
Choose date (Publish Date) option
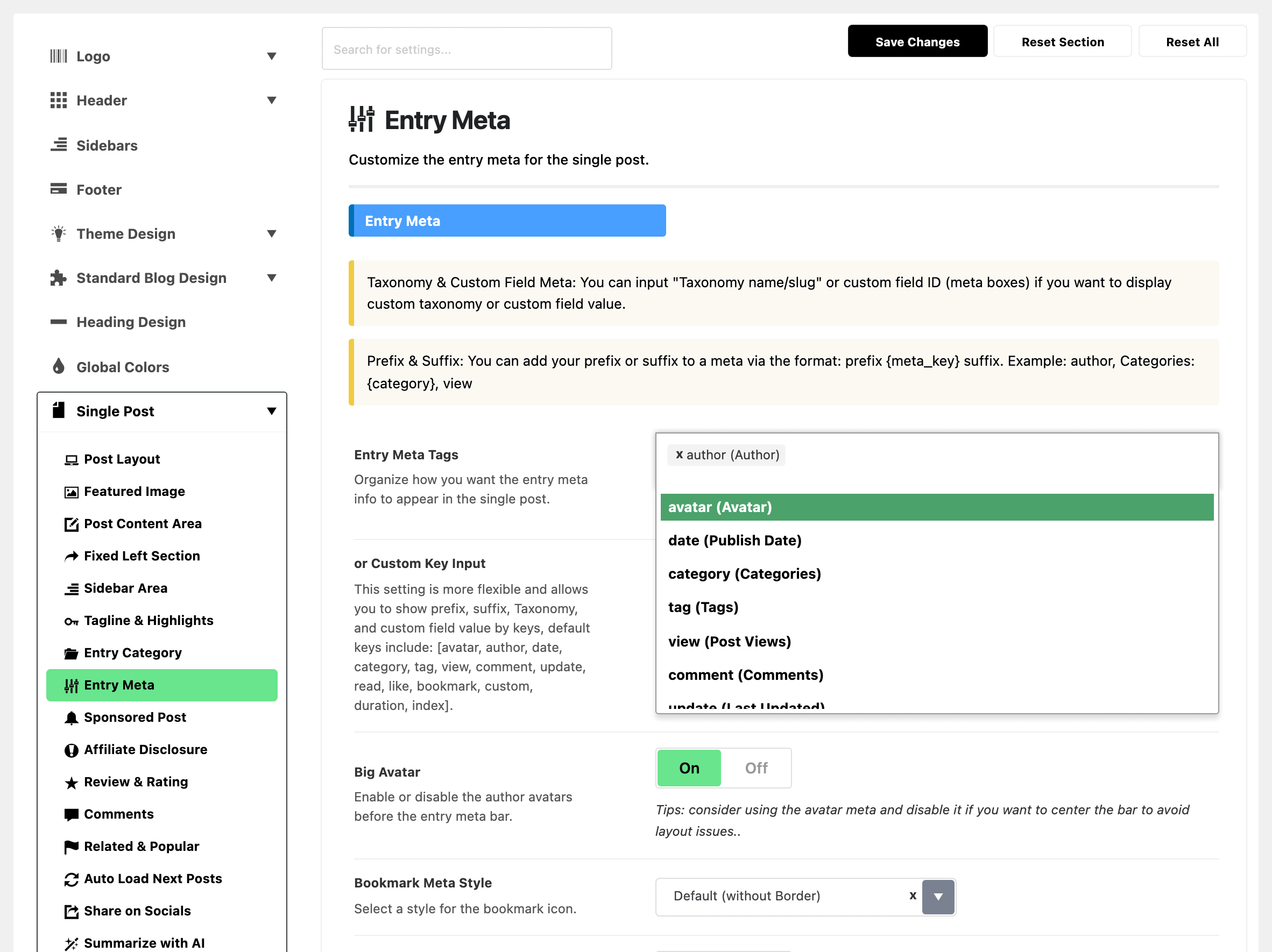pos(937,541)
